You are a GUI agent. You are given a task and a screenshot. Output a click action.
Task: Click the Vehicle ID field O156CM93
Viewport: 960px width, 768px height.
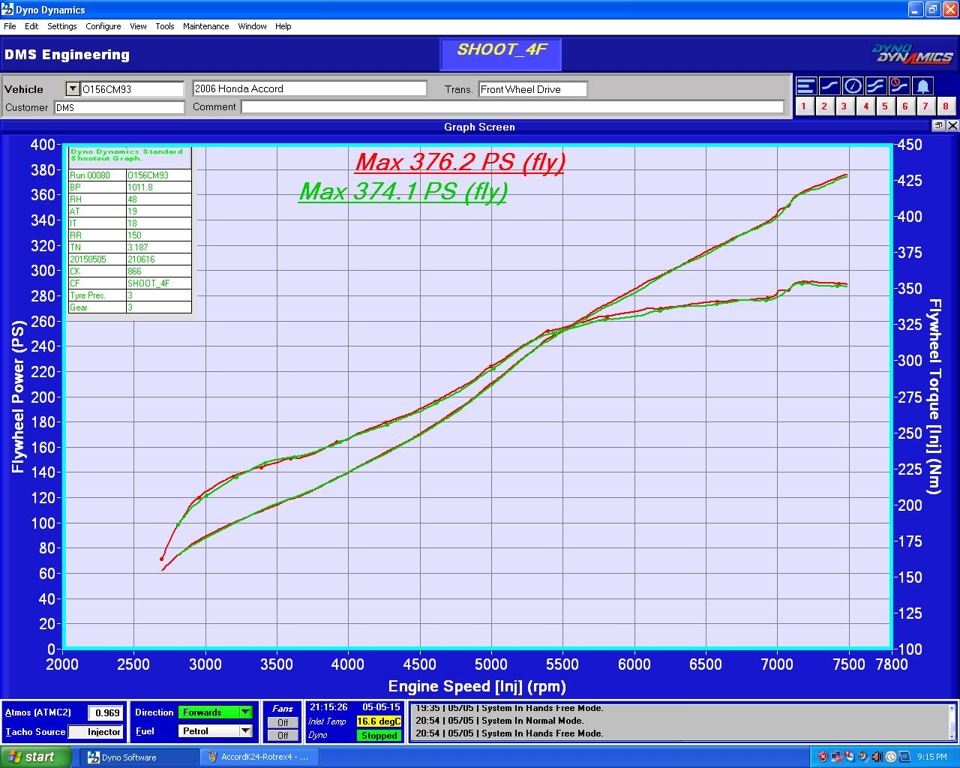click(132, 89)
